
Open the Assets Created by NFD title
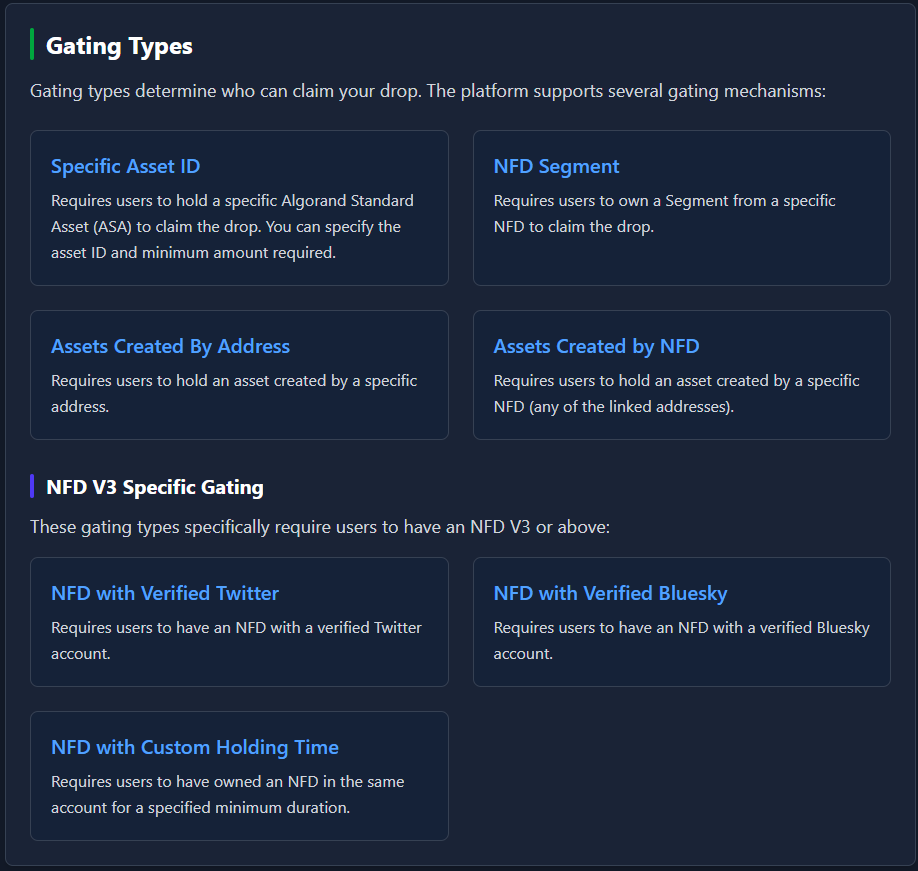coord(597,347)
